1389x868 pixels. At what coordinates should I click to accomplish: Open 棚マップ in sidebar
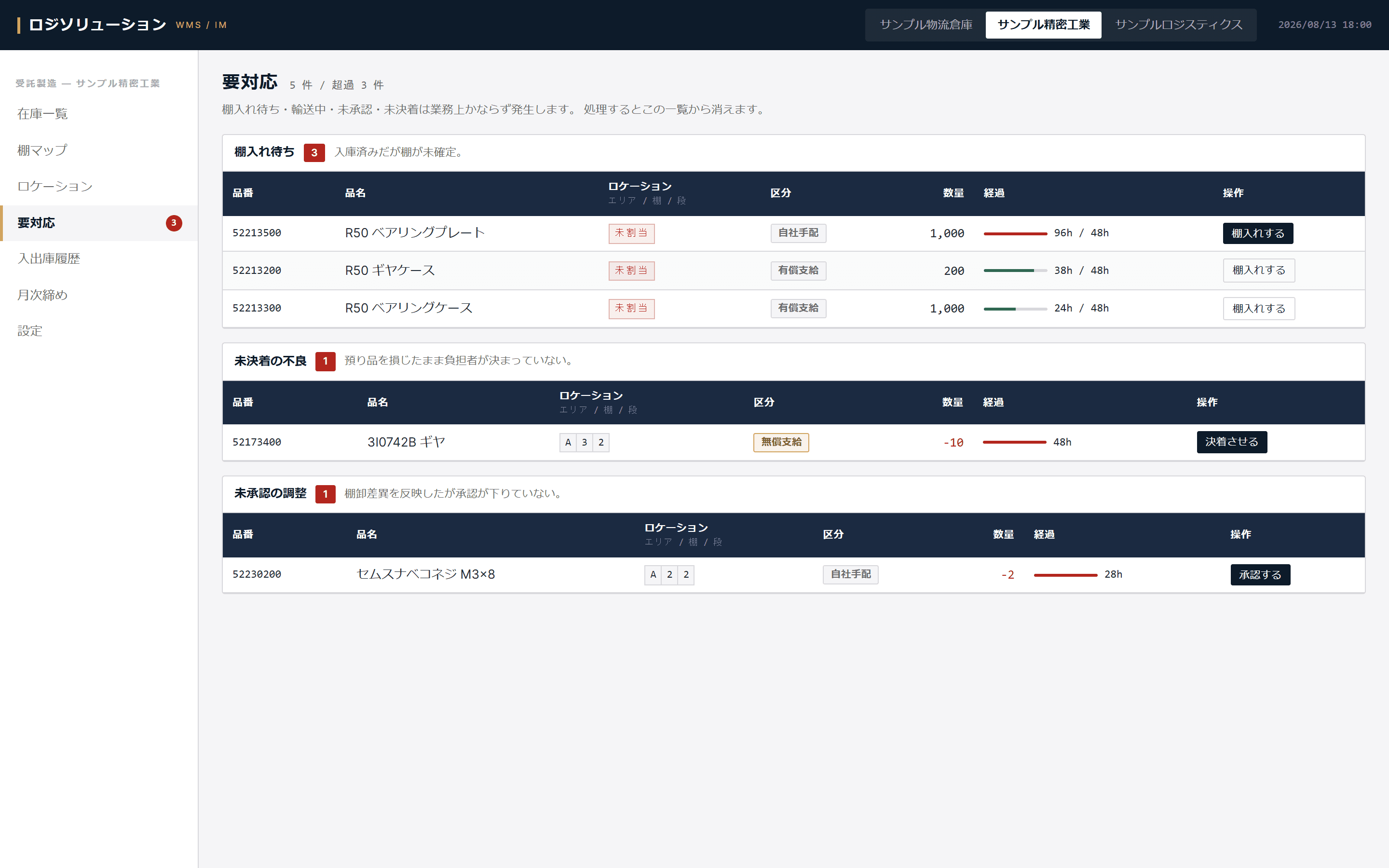pos(99,150)
